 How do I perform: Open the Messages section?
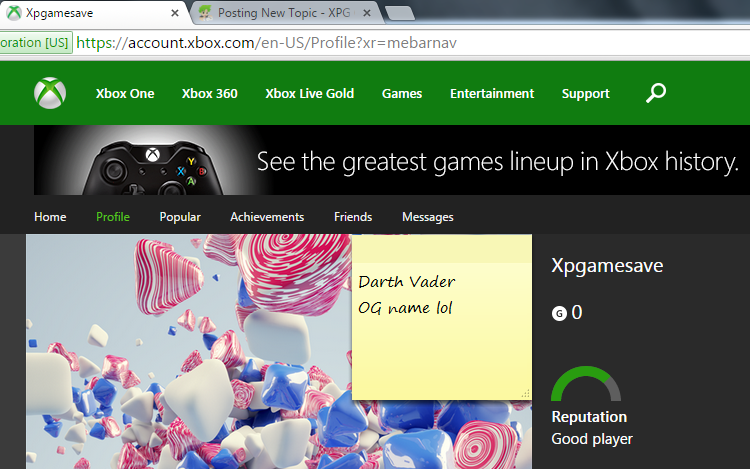[427, 217]
